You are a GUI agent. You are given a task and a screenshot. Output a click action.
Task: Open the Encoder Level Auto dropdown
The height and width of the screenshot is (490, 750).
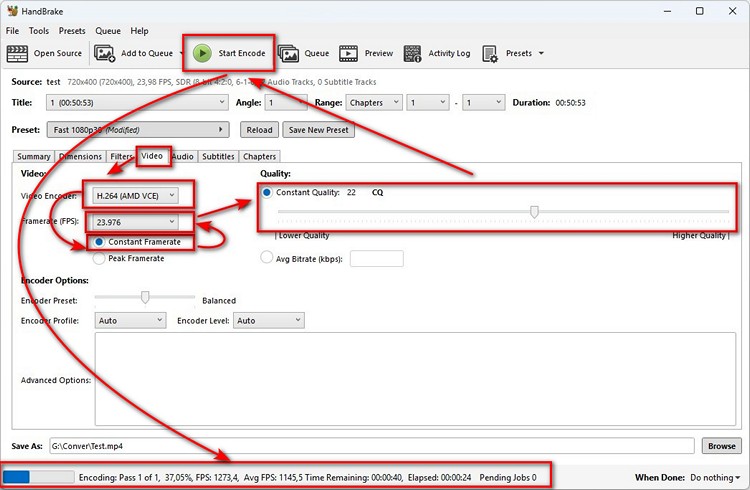coord(268,321)
